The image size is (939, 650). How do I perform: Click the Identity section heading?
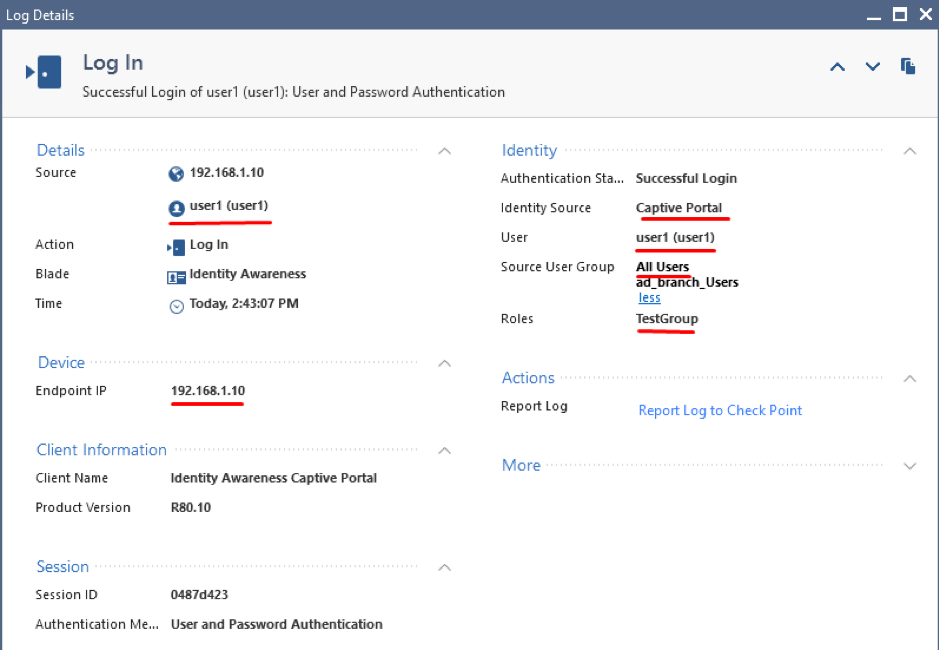click(529, 150)
